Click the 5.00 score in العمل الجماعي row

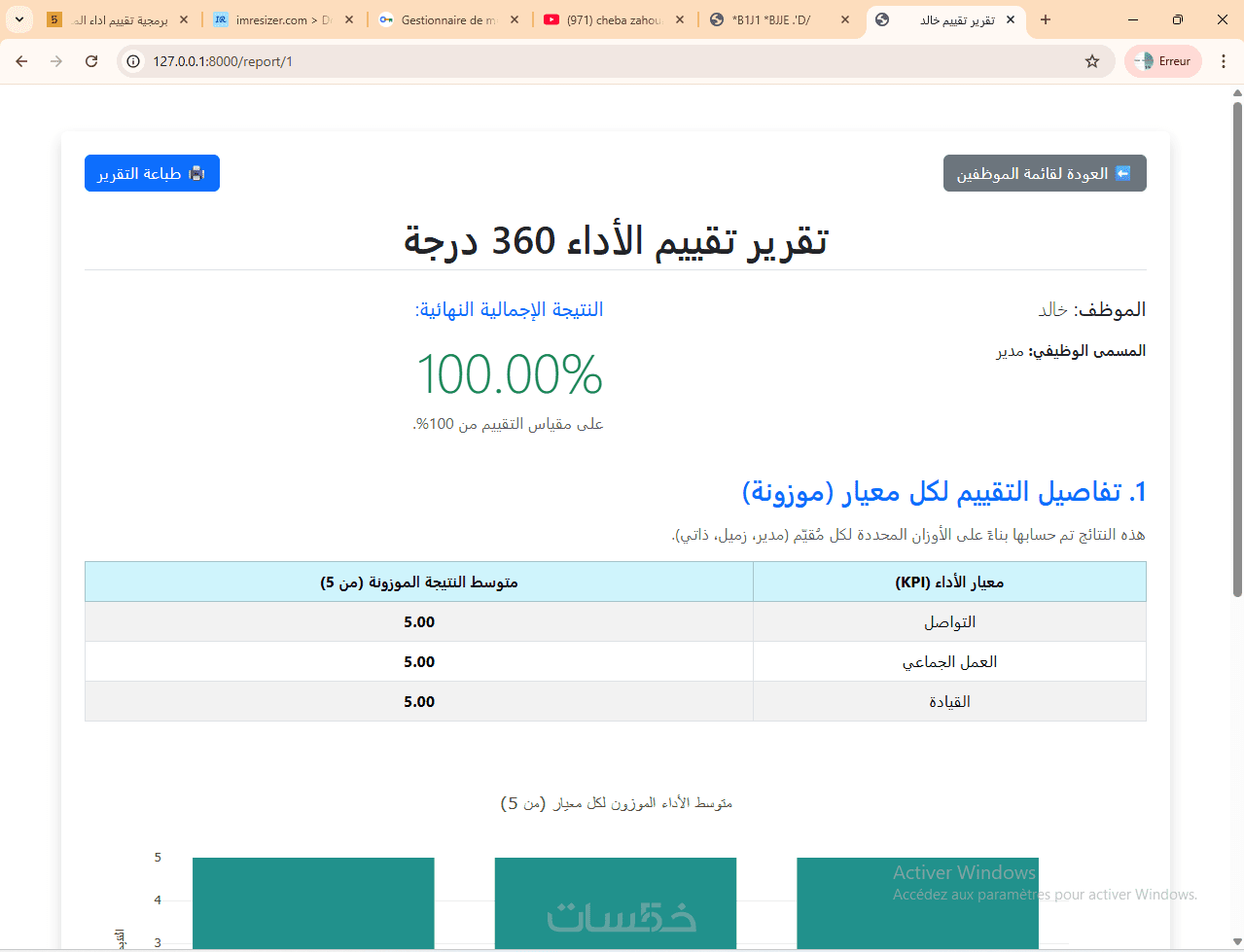pos(419,661)
